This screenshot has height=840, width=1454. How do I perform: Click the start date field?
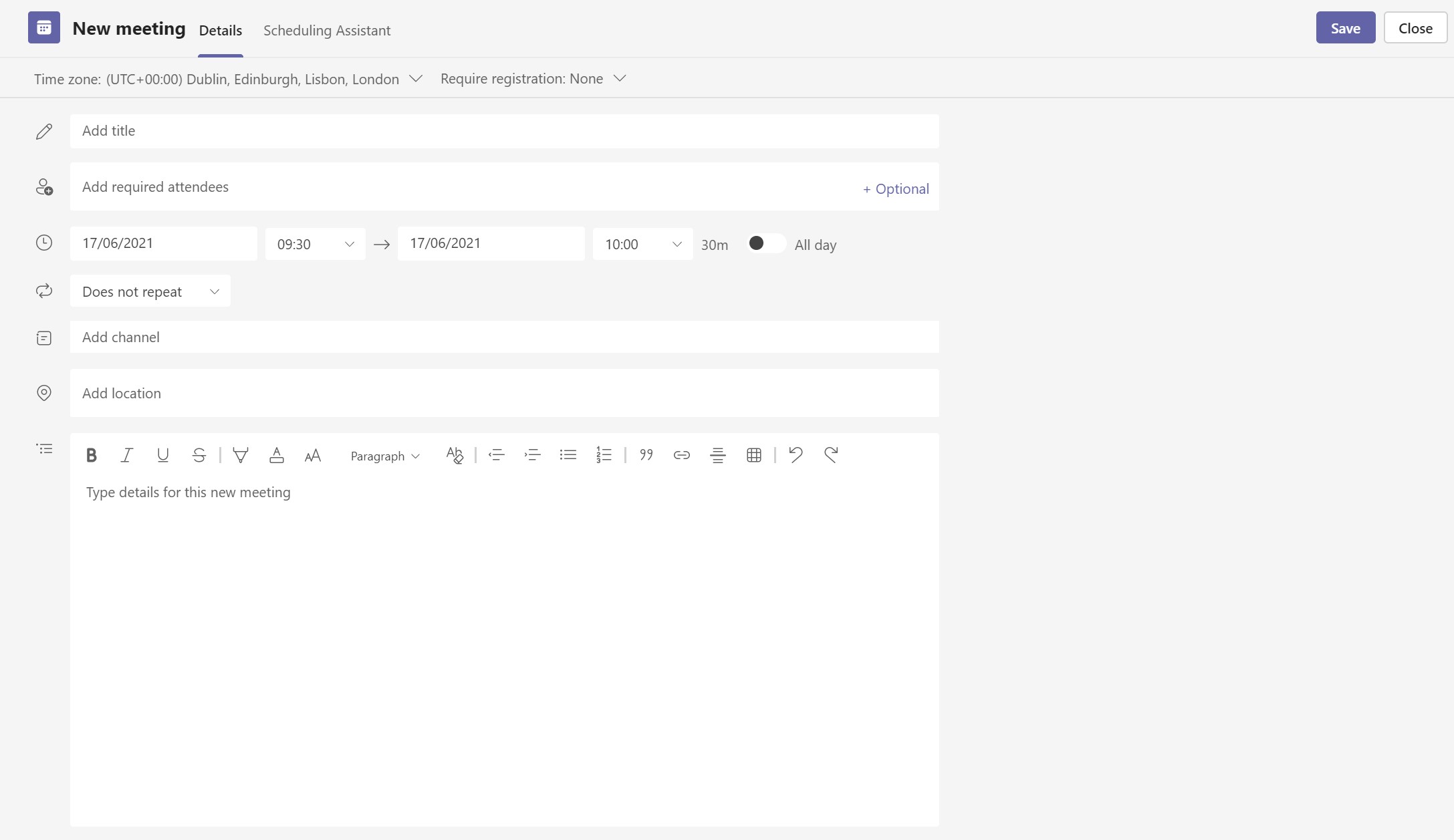point(164,243)
